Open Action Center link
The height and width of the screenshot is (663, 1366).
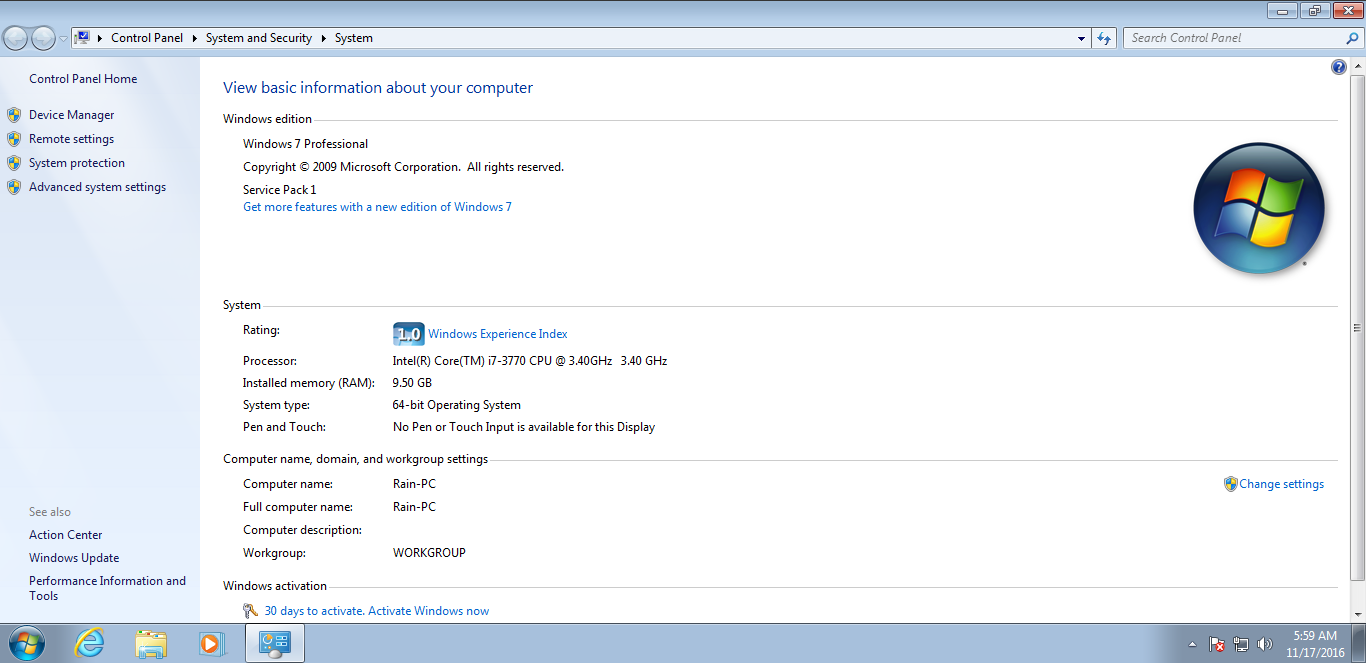[x=65, y=535]
